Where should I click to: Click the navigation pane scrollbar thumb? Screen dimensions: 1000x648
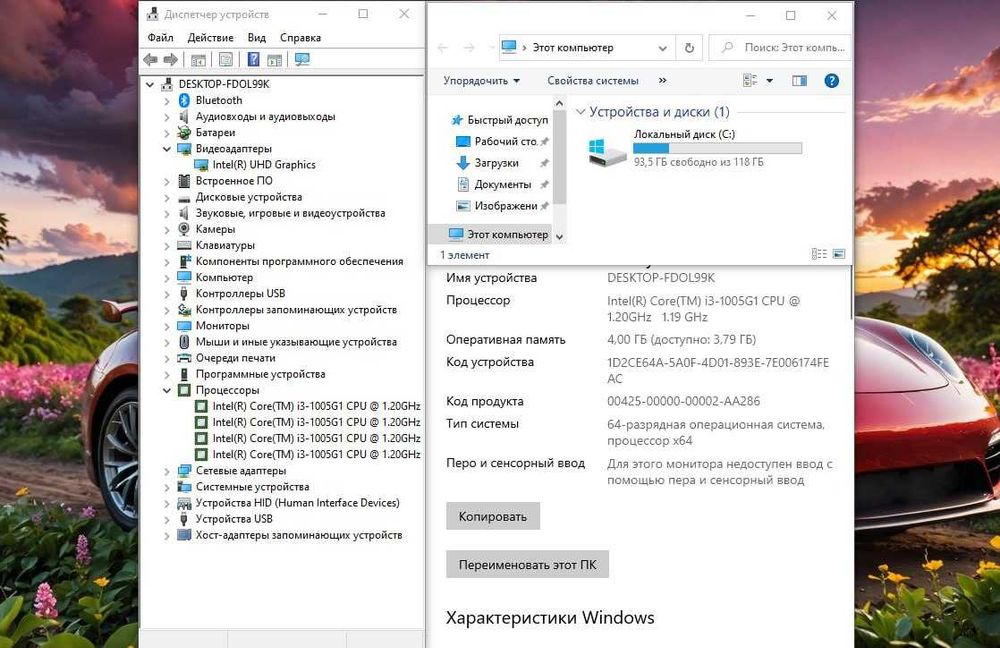click(559, 158)
